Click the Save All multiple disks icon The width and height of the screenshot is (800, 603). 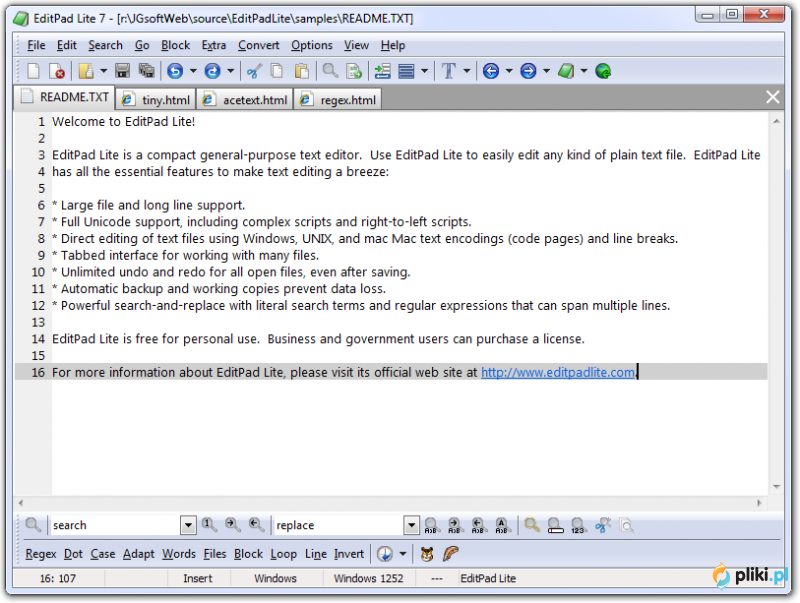tap(146, 70)
